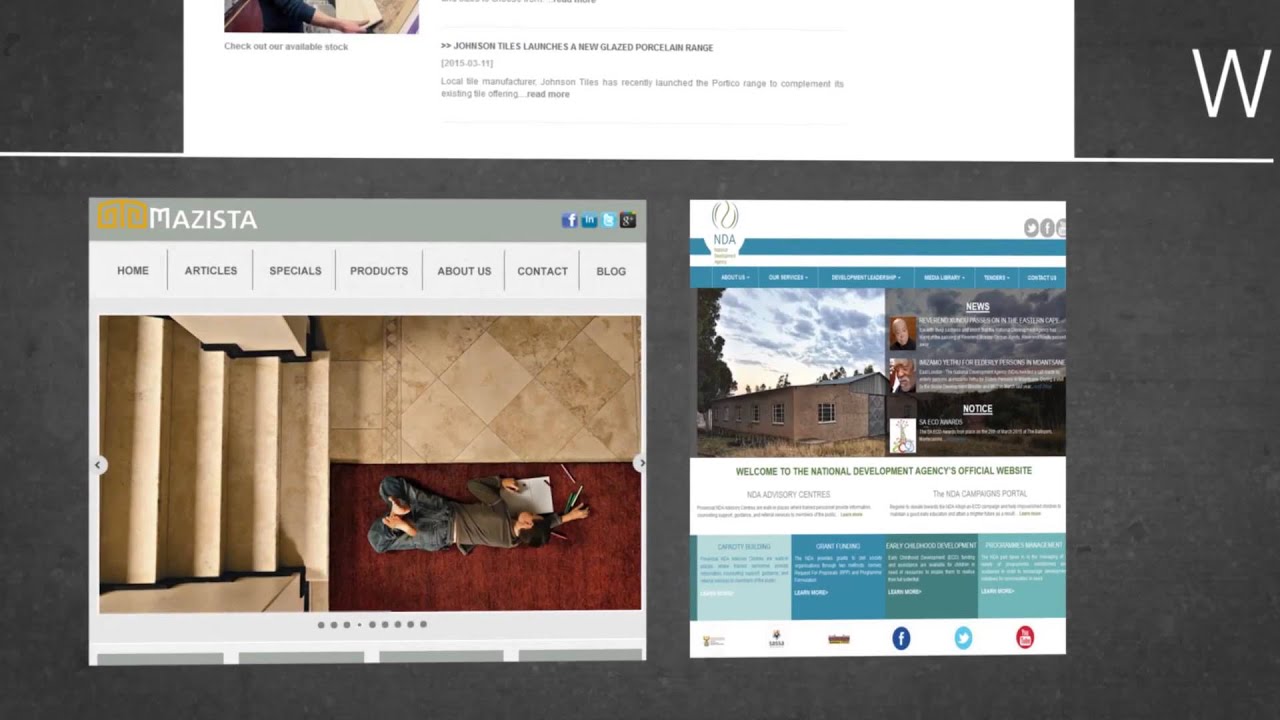Open Imizamo Yethu elderly persons headline
This screenshot has width=1280, height=720.
pos(992,363)
